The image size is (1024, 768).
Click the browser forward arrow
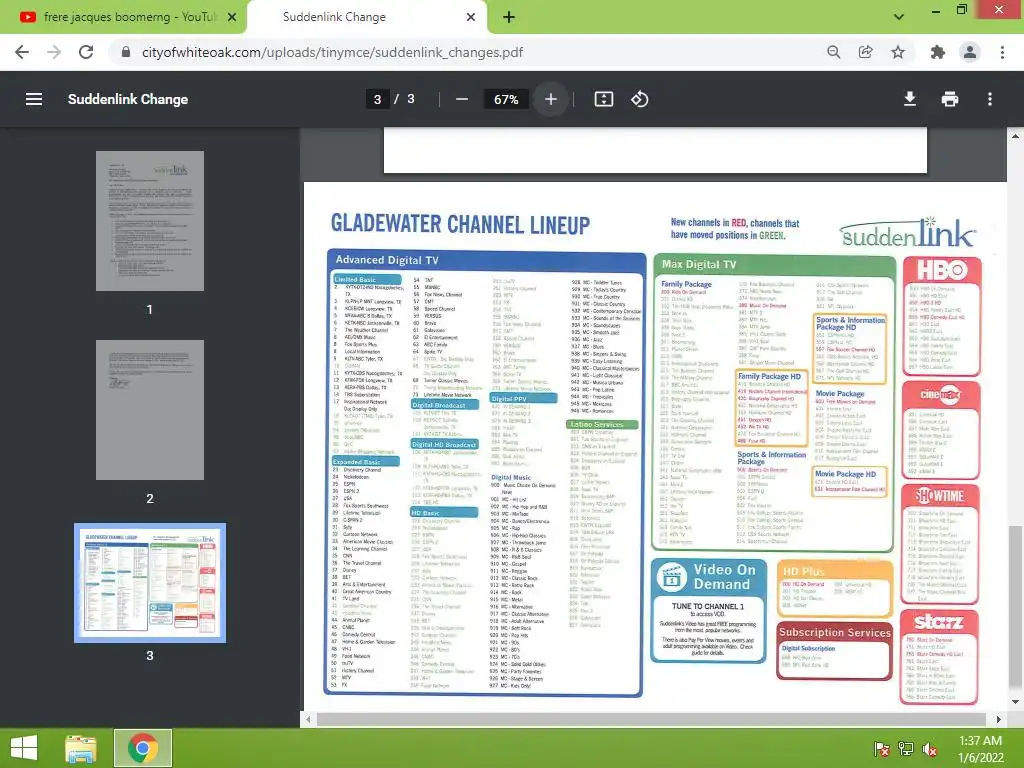(54, 52)
